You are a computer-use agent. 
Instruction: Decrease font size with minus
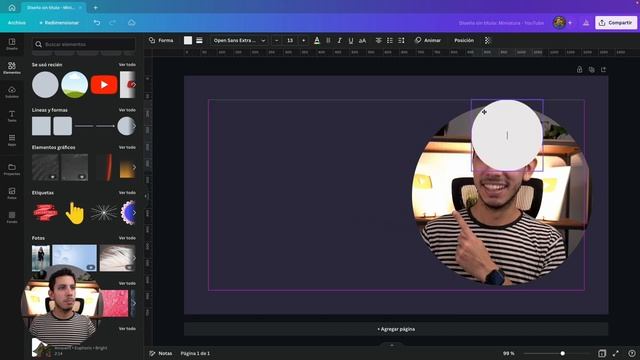[x=276, y=40]
